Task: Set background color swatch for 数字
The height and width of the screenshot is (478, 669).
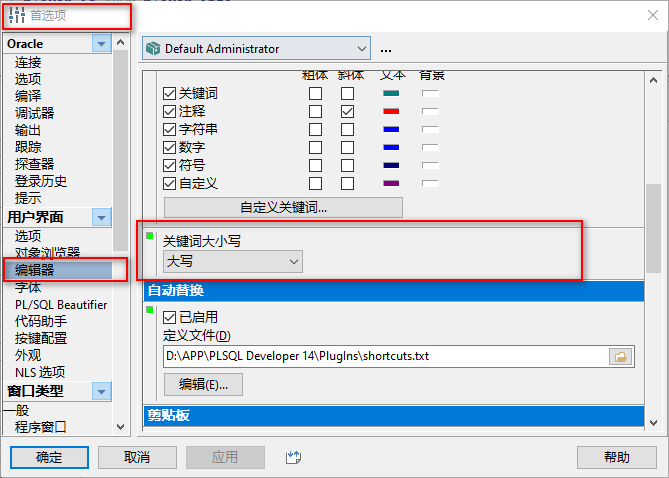Action: click(430, 147)
